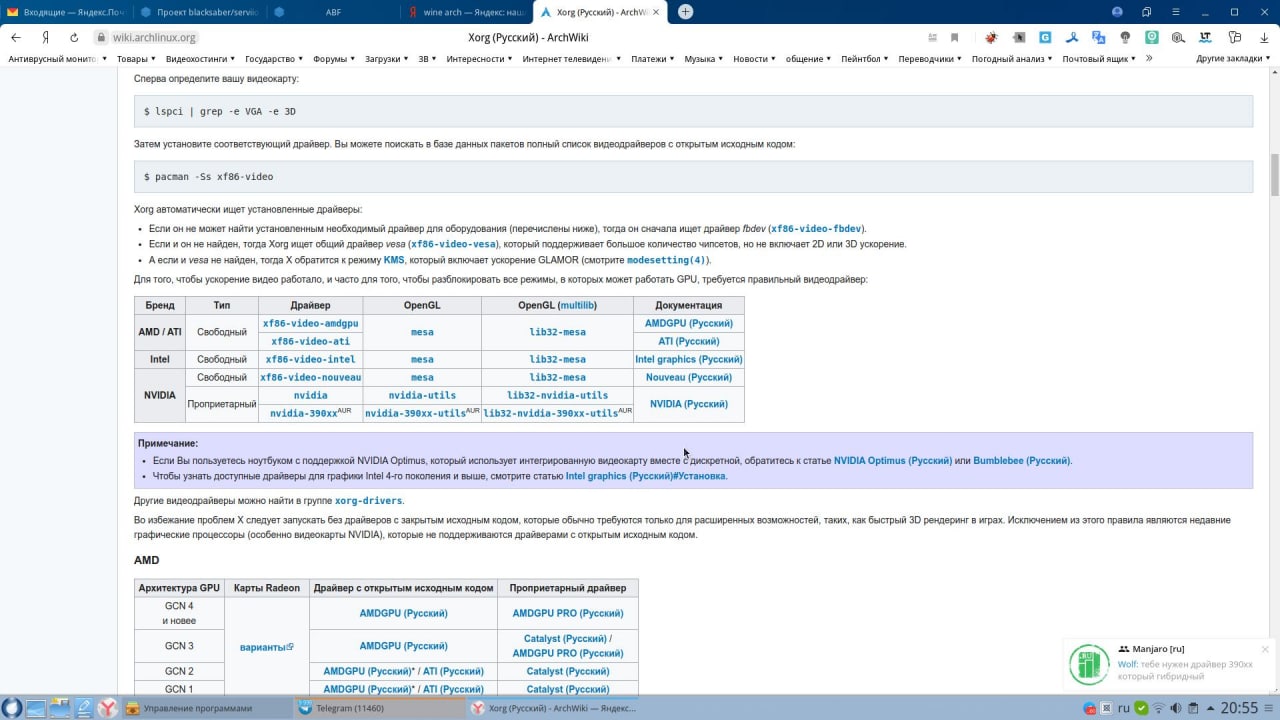Click the reader mode icon in address bar

pyautogui.click(x=932, y=37)
